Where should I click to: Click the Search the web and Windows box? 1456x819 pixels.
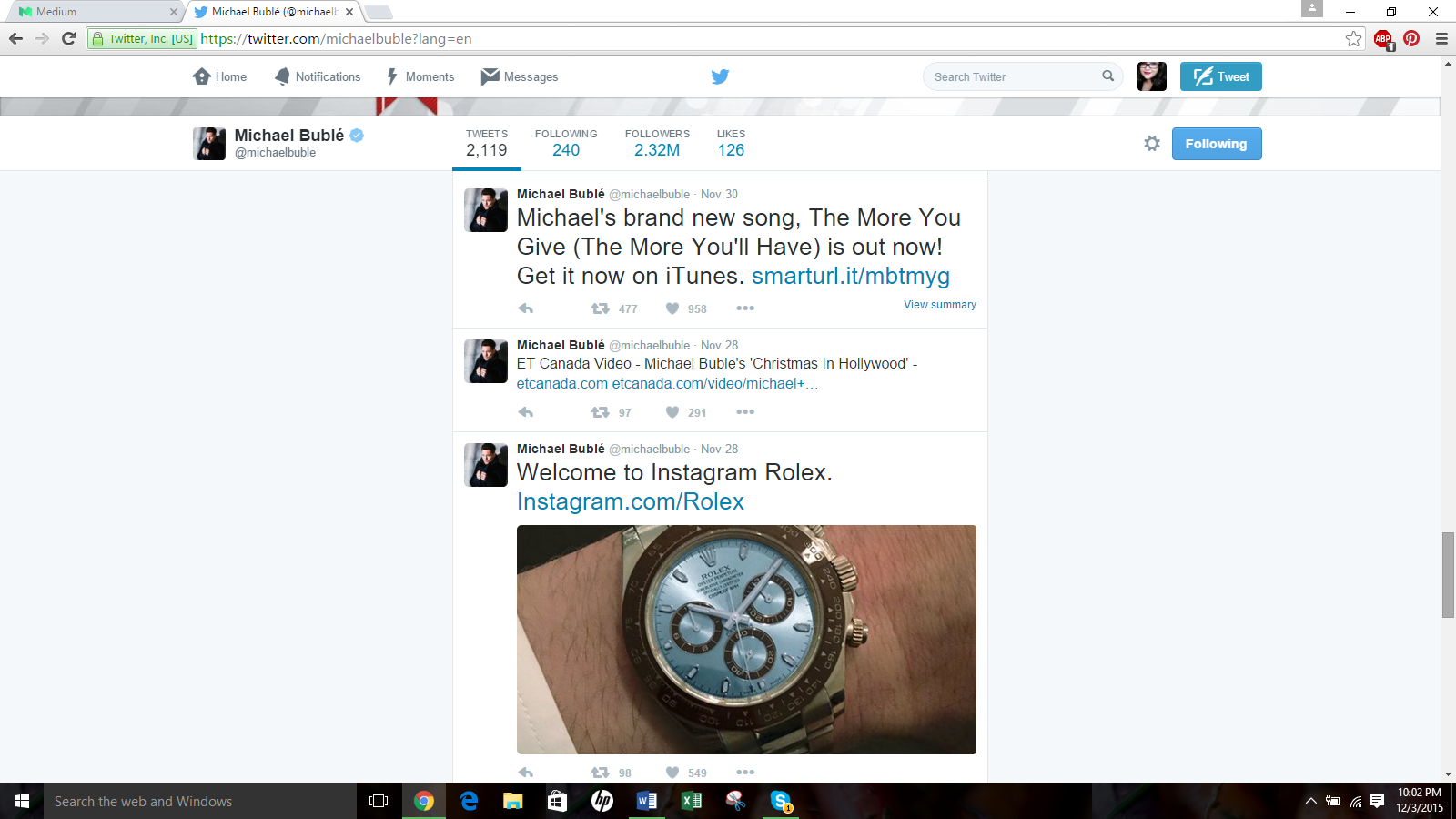200,801
